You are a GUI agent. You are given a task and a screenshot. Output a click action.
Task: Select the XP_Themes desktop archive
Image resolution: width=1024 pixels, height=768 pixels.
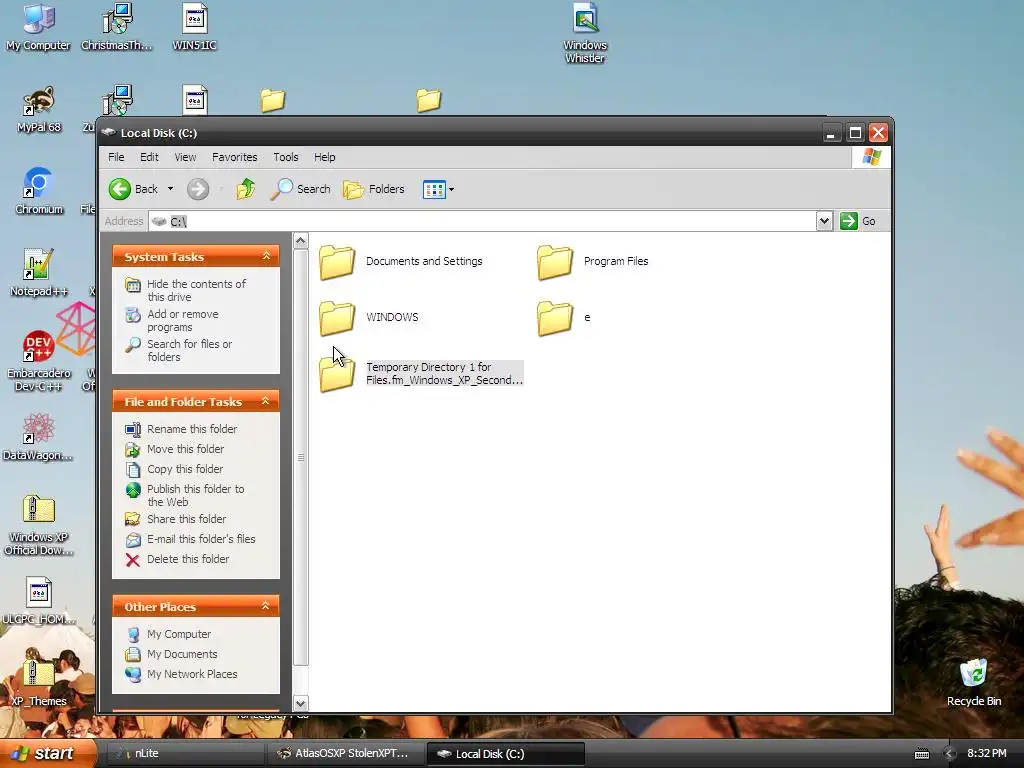click(x=39, y=684)
